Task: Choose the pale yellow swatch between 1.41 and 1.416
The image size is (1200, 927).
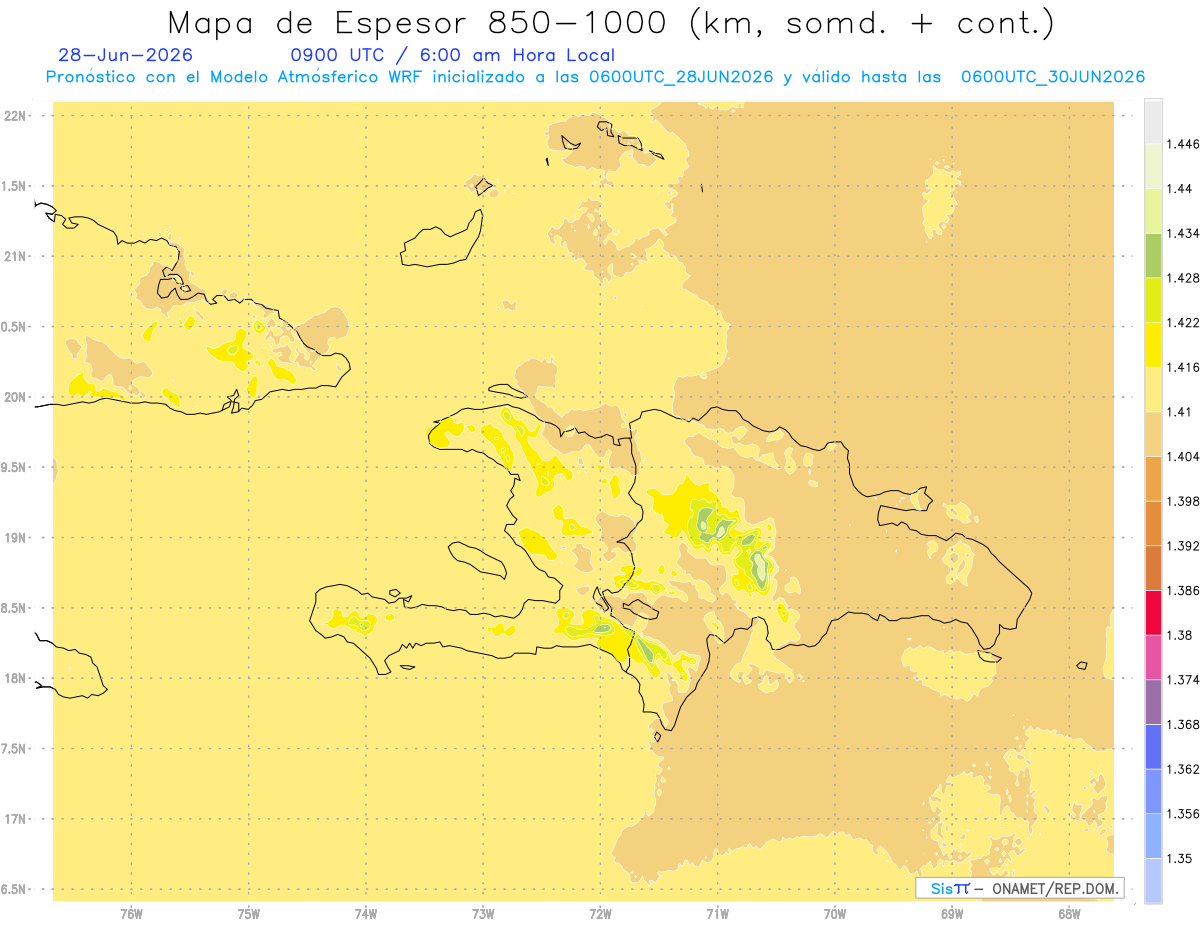Action: point(1153,389)
